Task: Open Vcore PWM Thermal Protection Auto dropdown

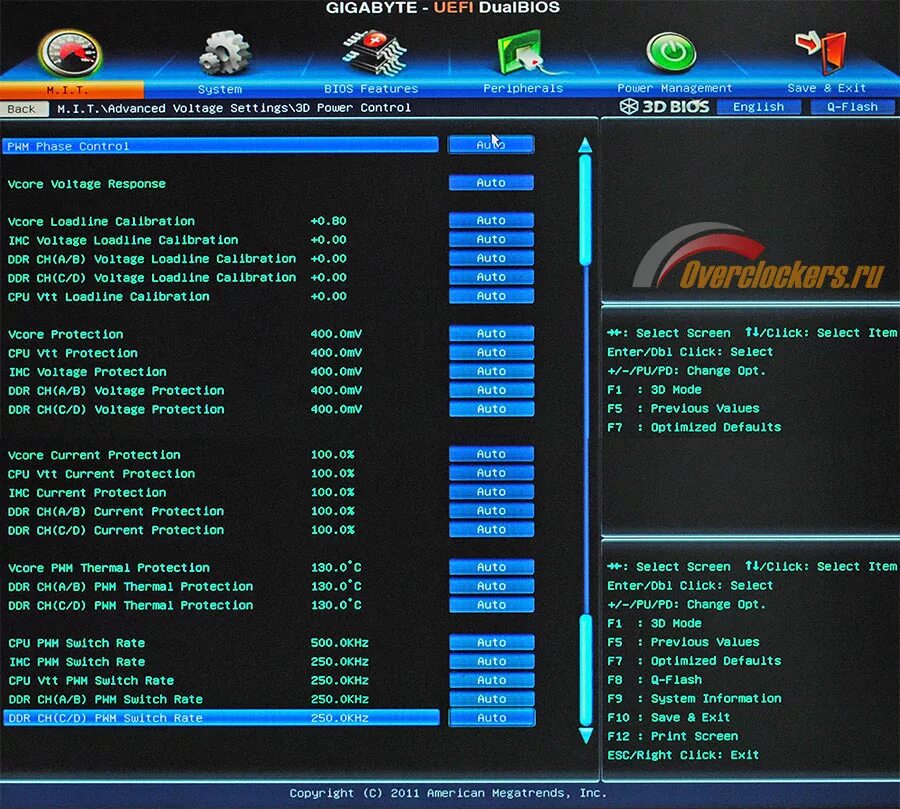Action: (491, 567)
